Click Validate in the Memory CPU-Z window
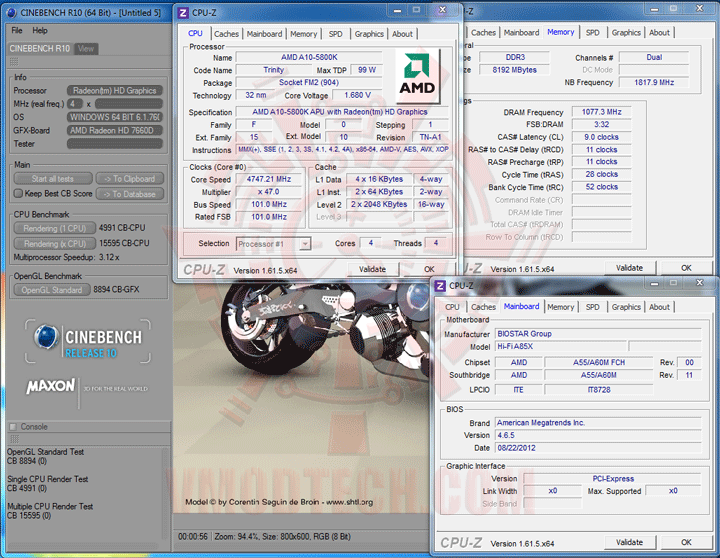Image resolution: width=720 pixels, height=558 pixels. pyautogui.click(x=629, y=268)
